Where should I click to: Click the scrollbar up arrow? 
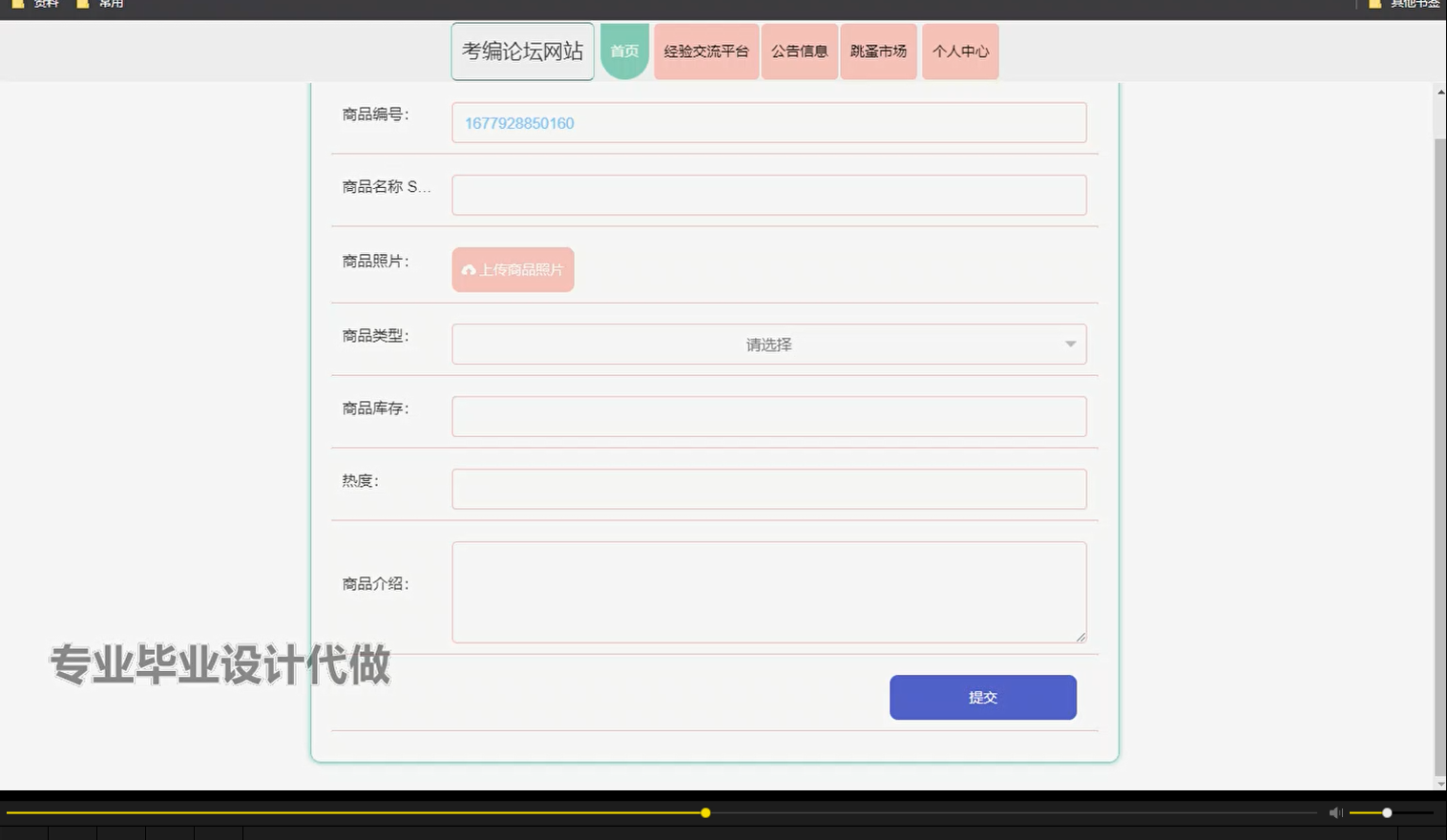coord(1439,92)
